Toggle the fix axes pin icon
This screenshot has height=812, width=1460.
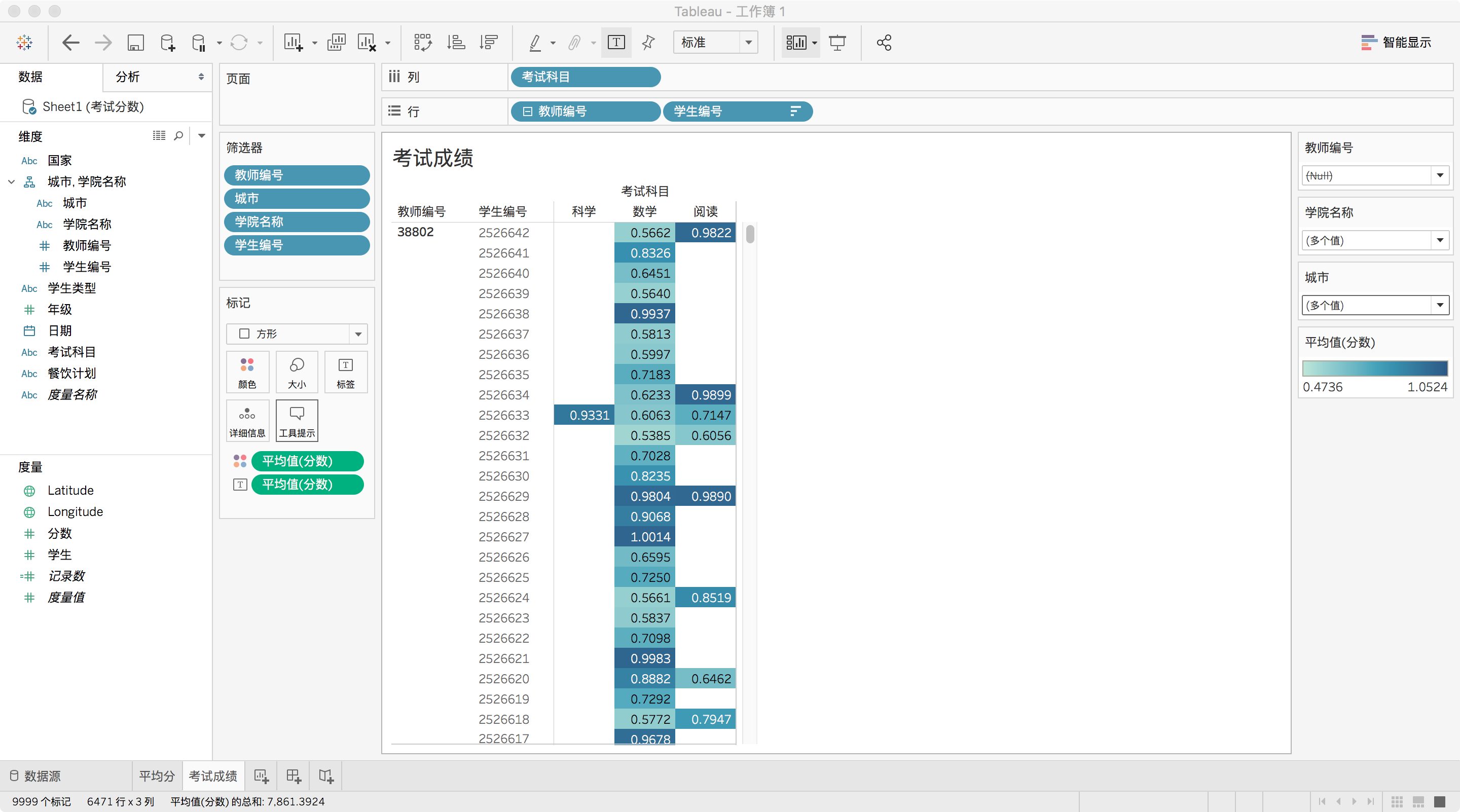pos(648,43)
